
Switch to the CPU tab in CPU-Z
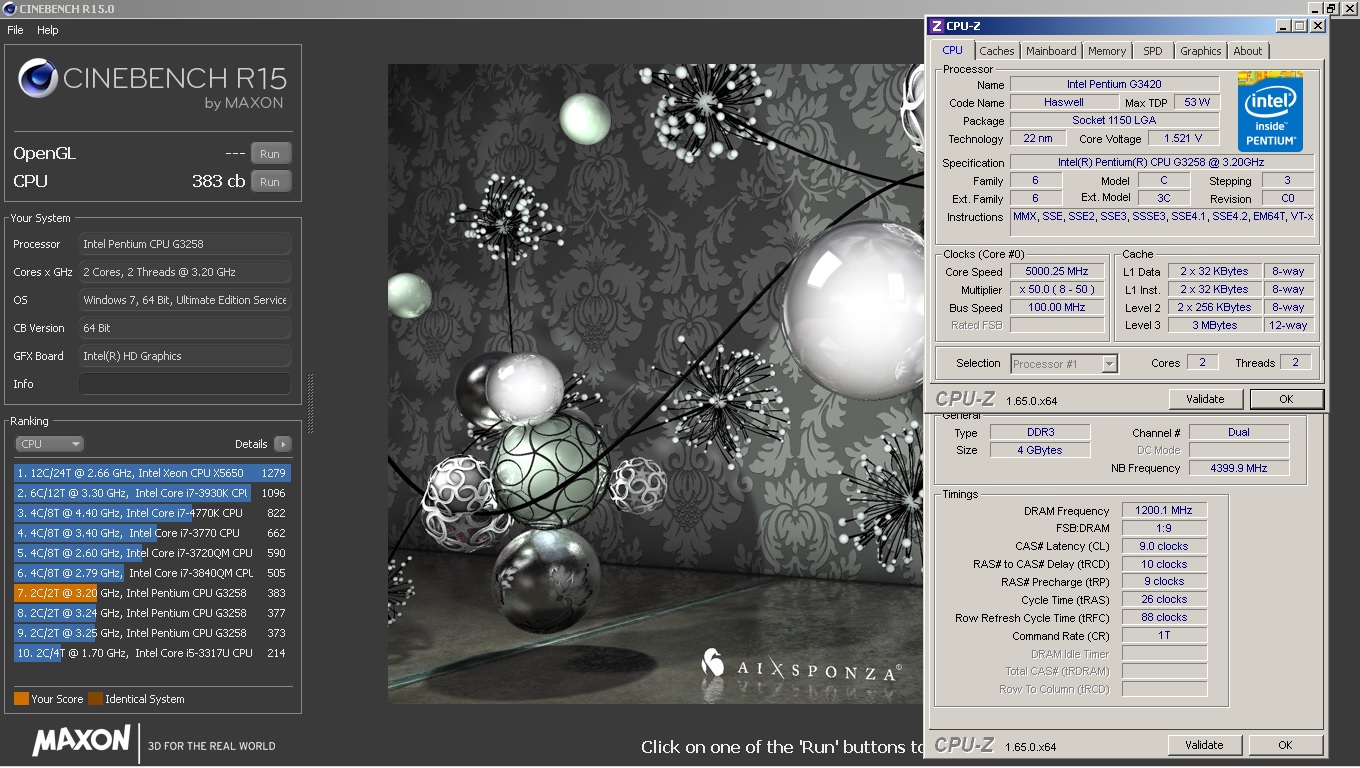[x=952, y=50]
